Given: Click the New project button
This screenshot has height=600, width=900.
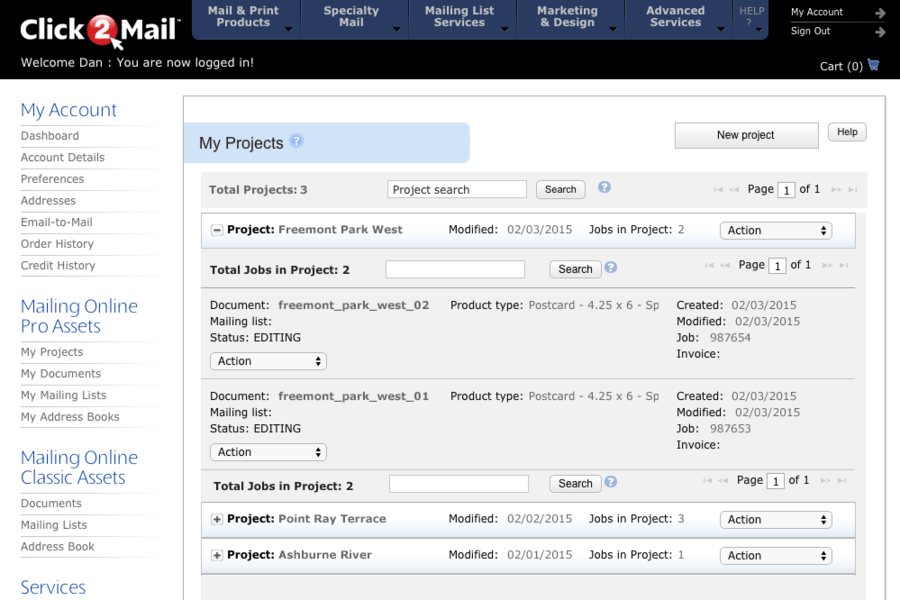Looking at the screenshot, I should click(x=746, y=135).
